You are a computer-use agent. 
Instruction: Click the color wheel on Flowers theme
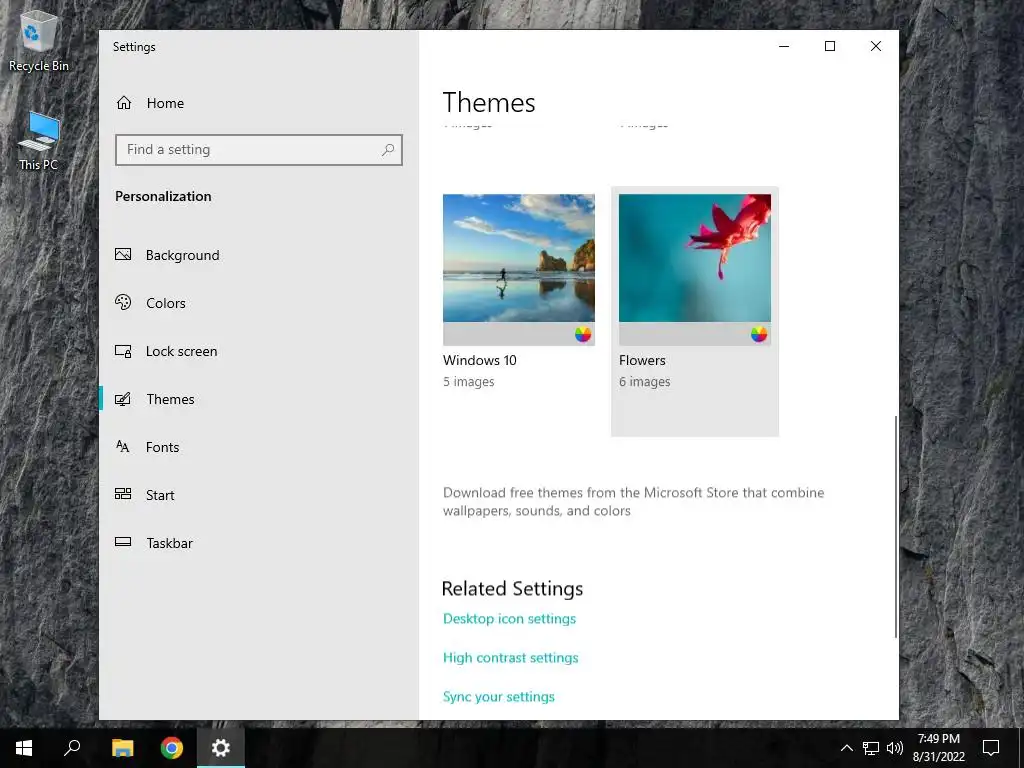pyautogui.click(x=759, y=334)
